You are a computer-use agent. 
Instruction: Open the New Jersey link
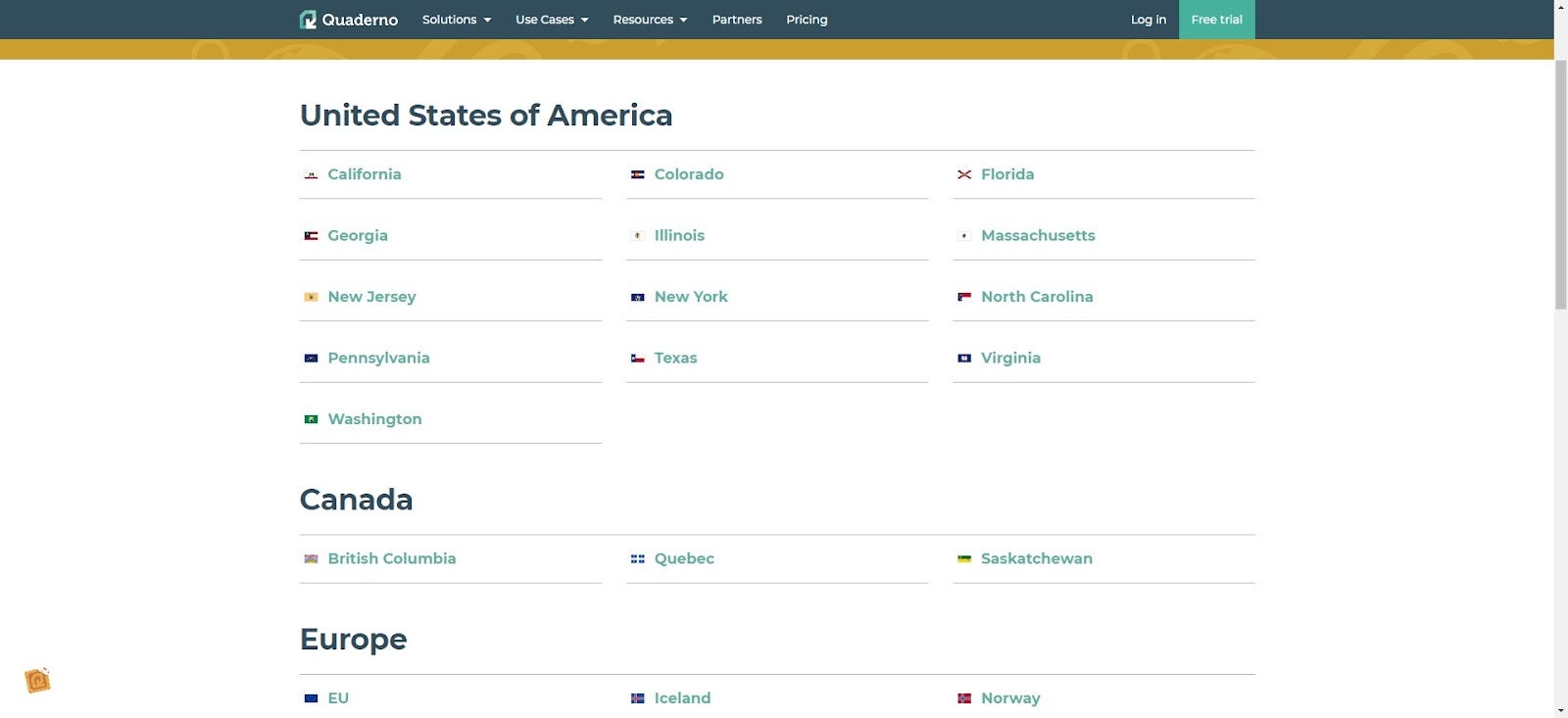click(x=371, y=297)
